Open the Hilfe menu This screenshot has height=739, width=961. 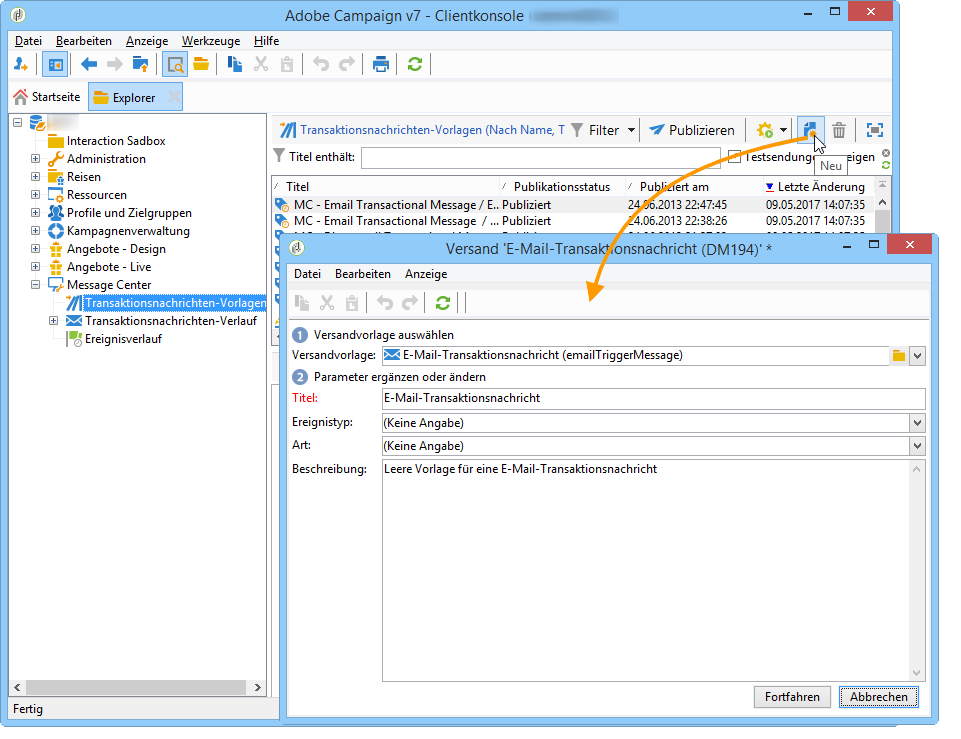(267, 41)
